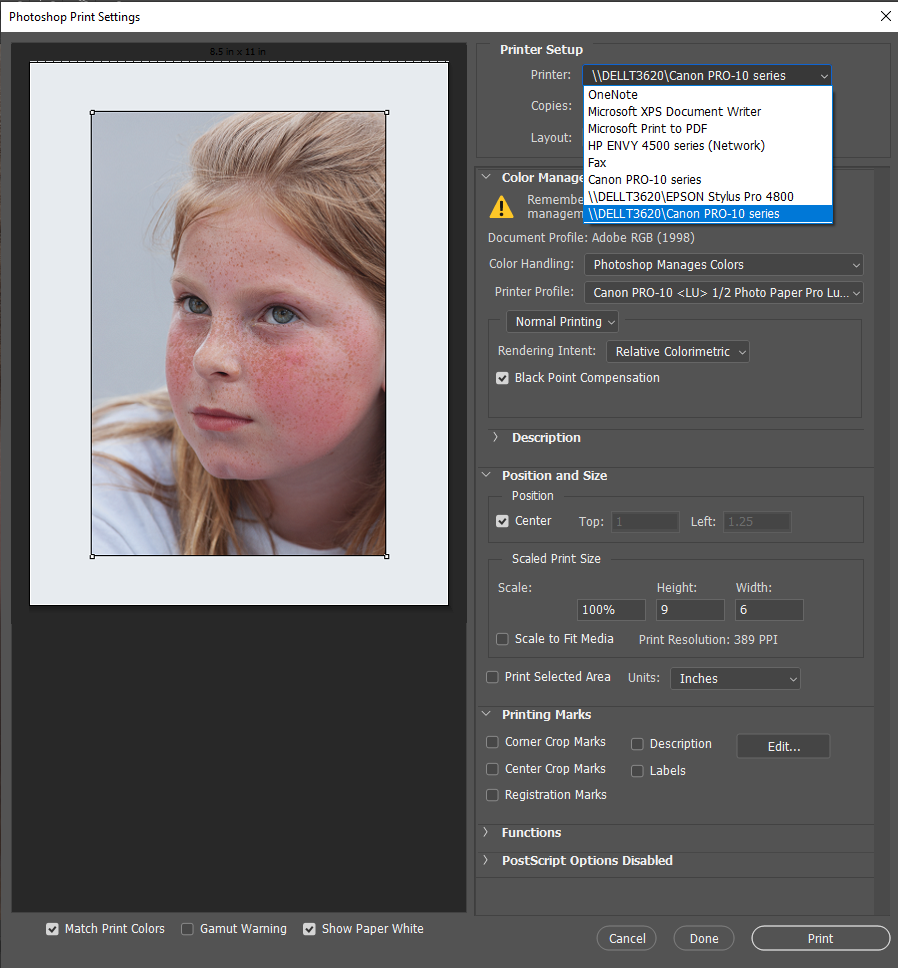Click the Scale percentage input field
Viewport: 898px width, 968px height.
611,609
